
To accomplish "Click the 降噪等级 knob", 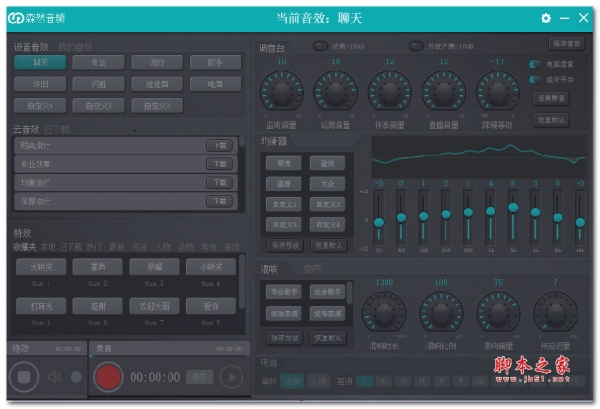I will click(x=497, y=92).
